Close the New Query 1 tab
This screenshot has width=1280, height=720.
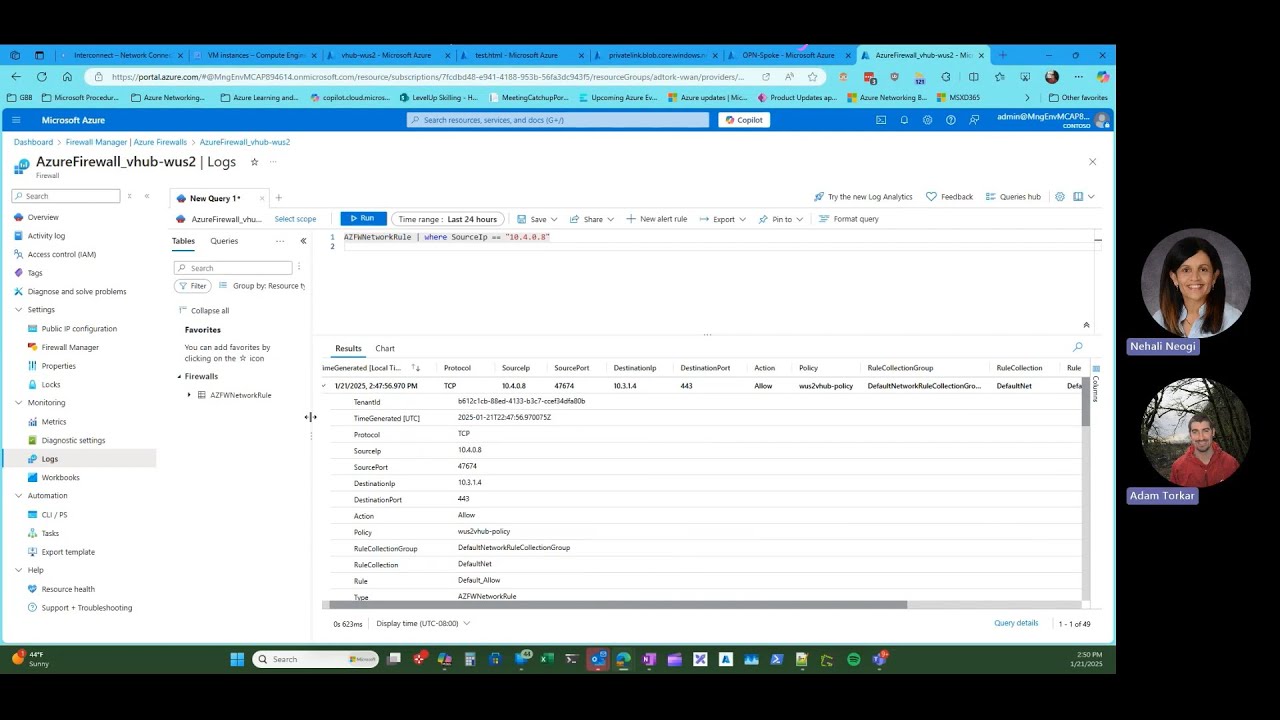(x=262, y=198)
